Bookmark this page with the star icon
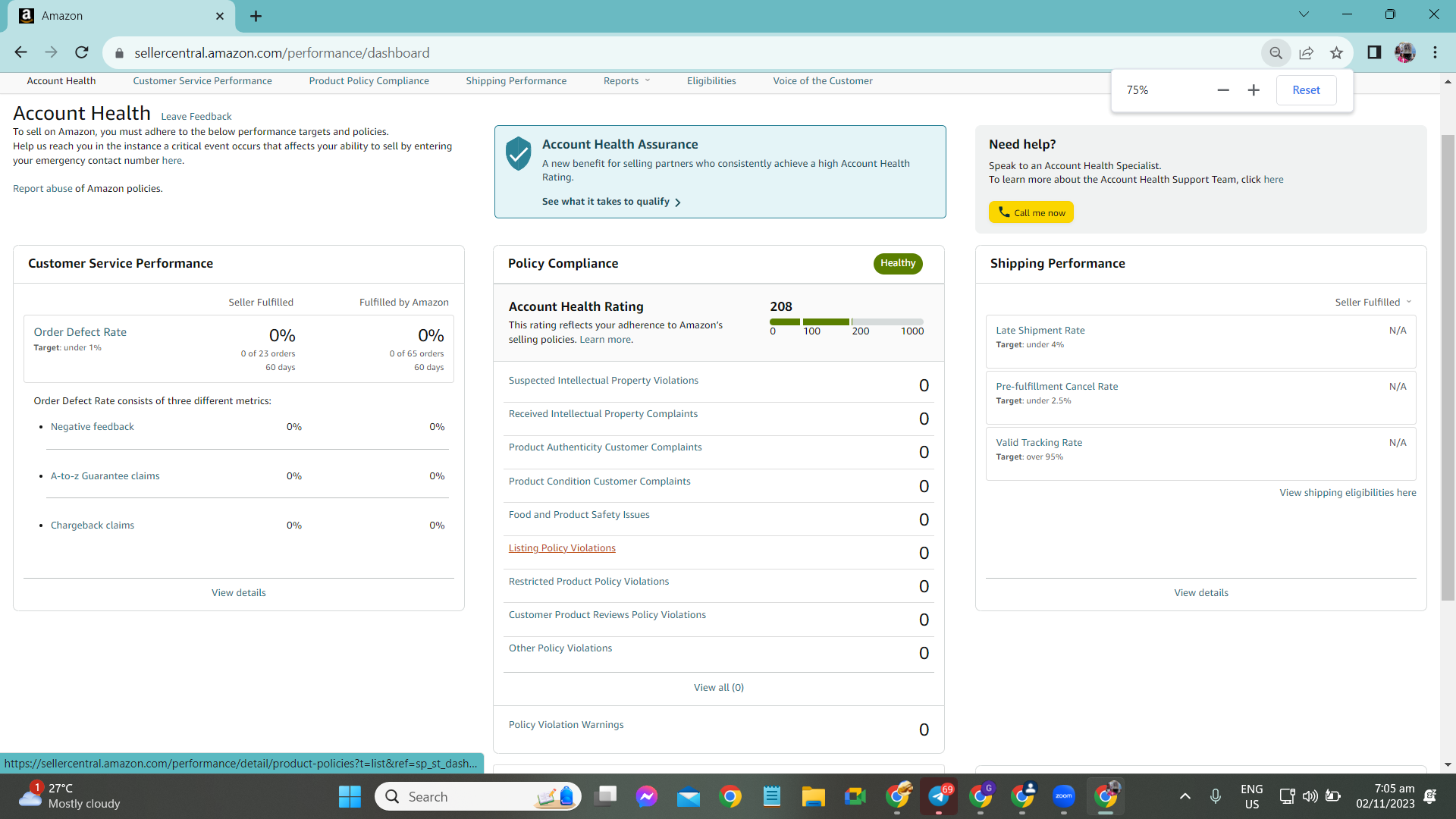1456x819 pixels. pos(1336,52)
